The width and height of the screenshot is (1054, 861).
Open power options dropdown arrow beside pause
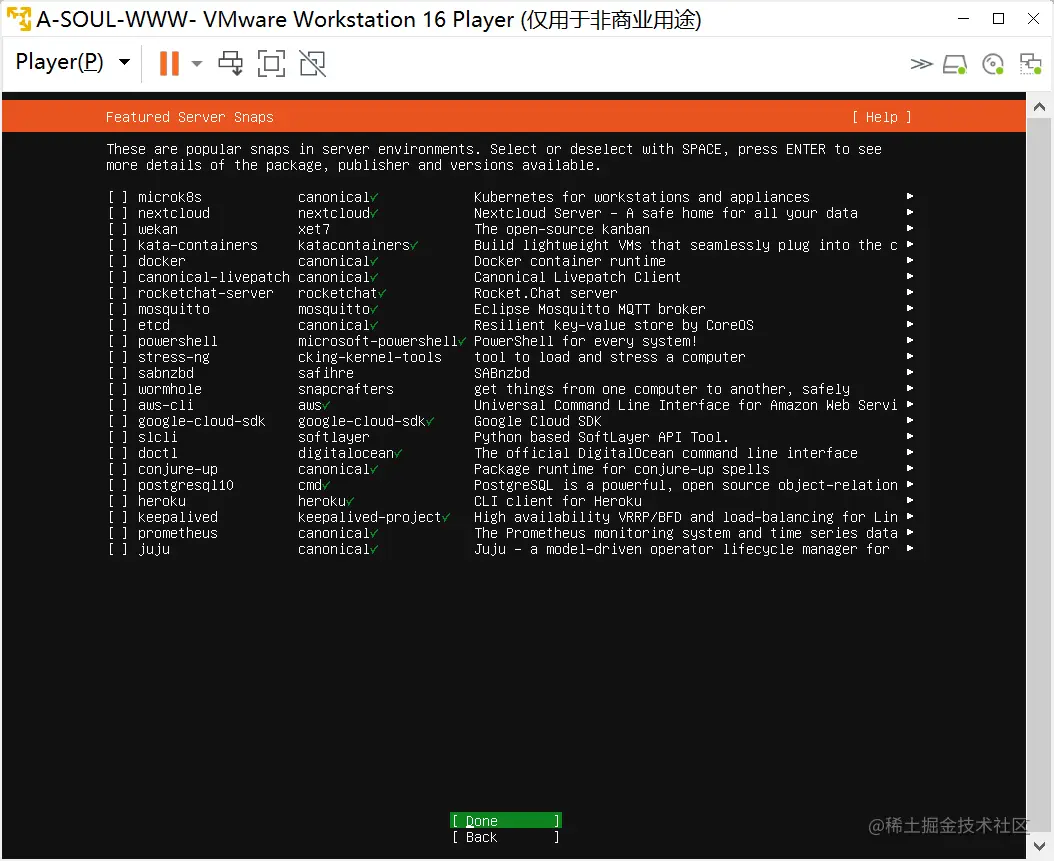(x=197, y=64)
